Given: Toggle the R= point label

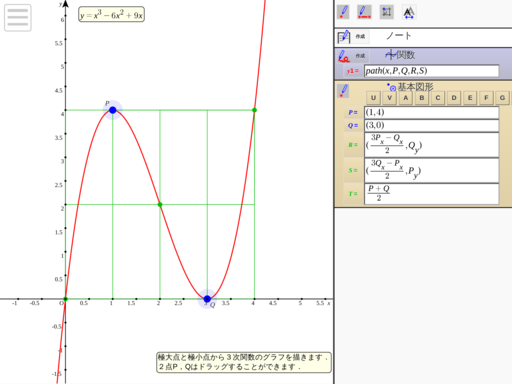Looking at the screenshot, I should (353, 145).
